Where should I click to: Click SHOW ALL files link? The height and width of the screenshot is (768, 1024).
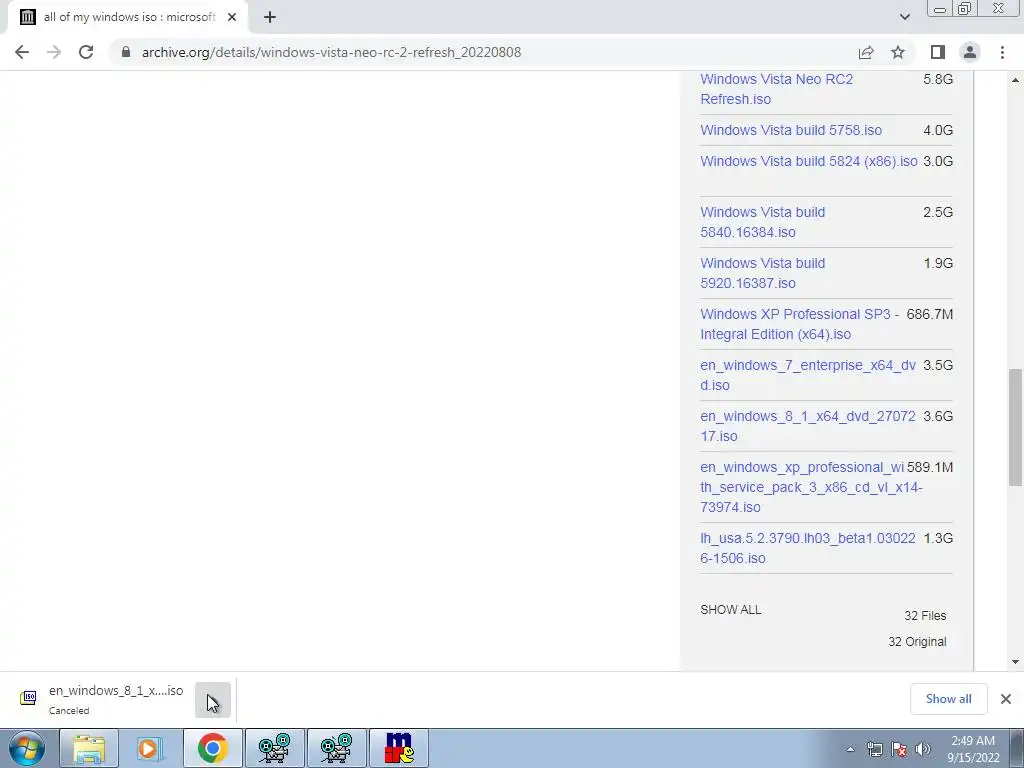click(x=730, y=610)
